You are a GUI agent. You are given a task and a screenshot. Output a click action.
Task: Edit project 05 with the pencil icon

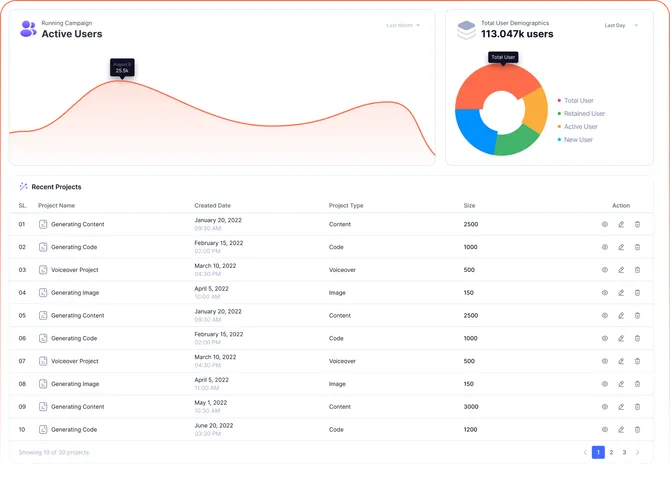(x=621, y=315)
